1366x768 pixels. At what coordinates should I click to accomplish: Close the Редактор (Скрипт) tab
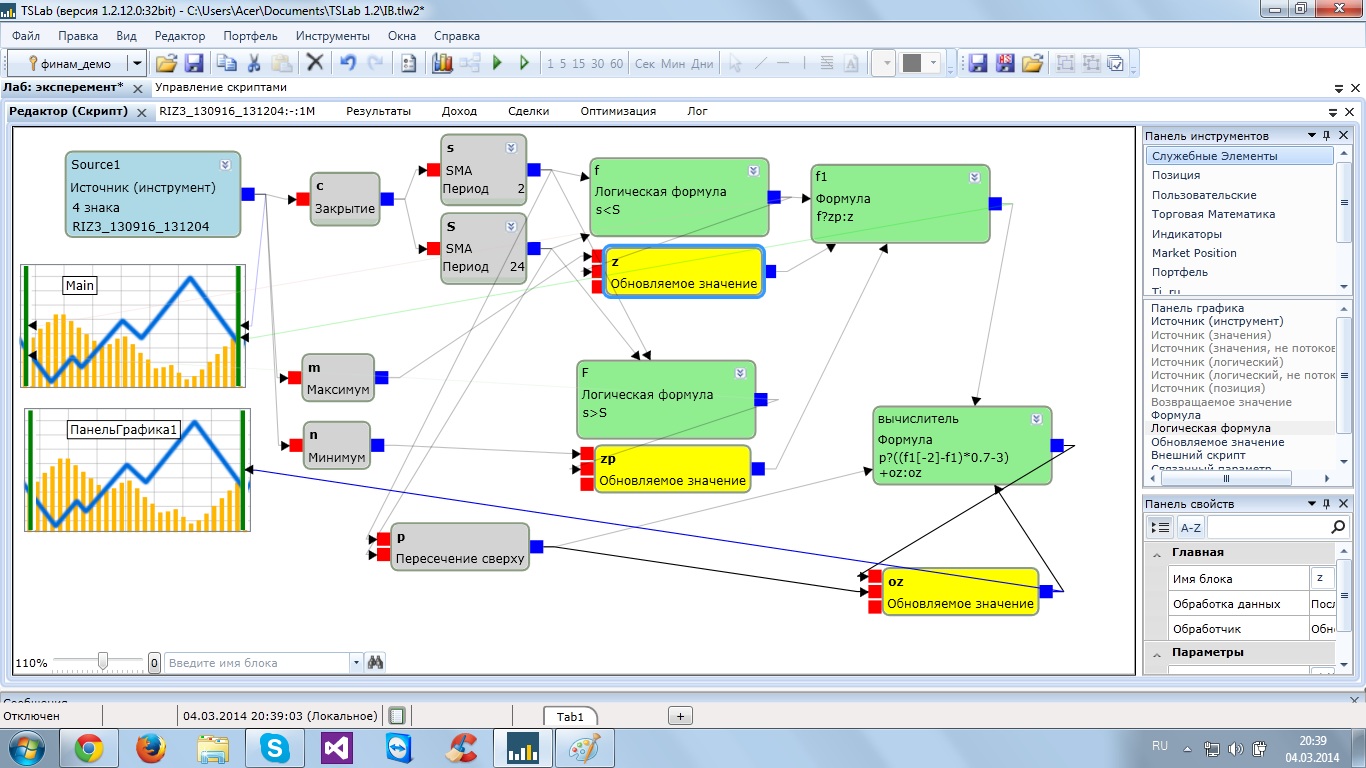pos(141,112)
